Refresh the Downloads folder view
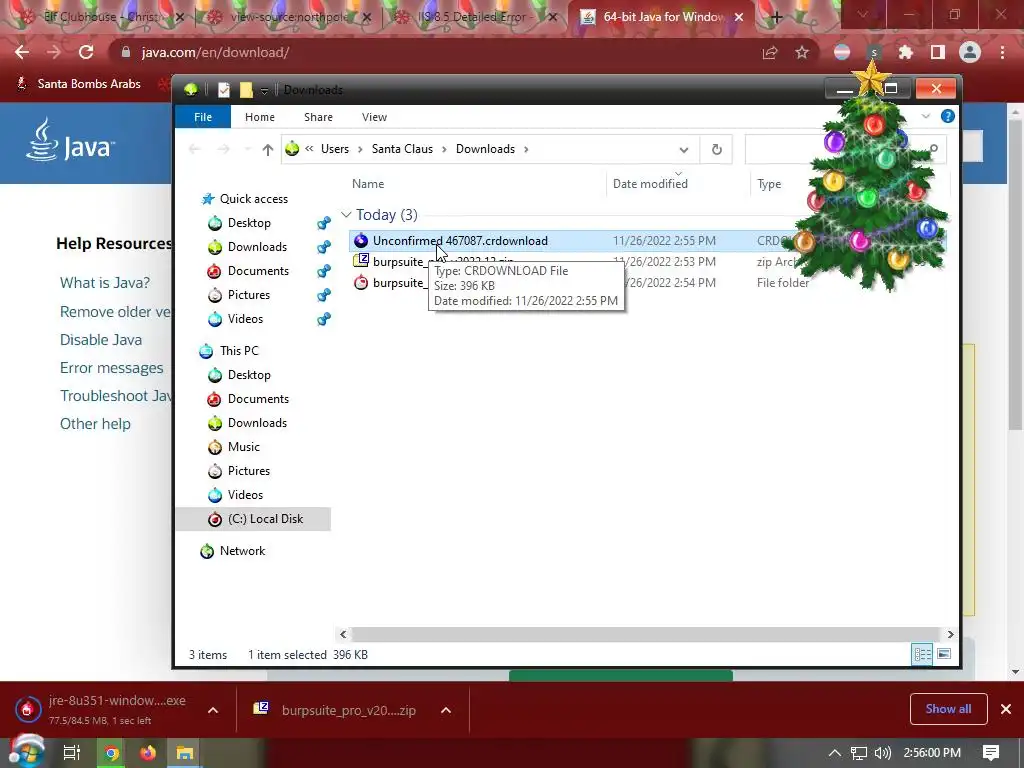This screenshot has height=768, width=1024. 716,150
